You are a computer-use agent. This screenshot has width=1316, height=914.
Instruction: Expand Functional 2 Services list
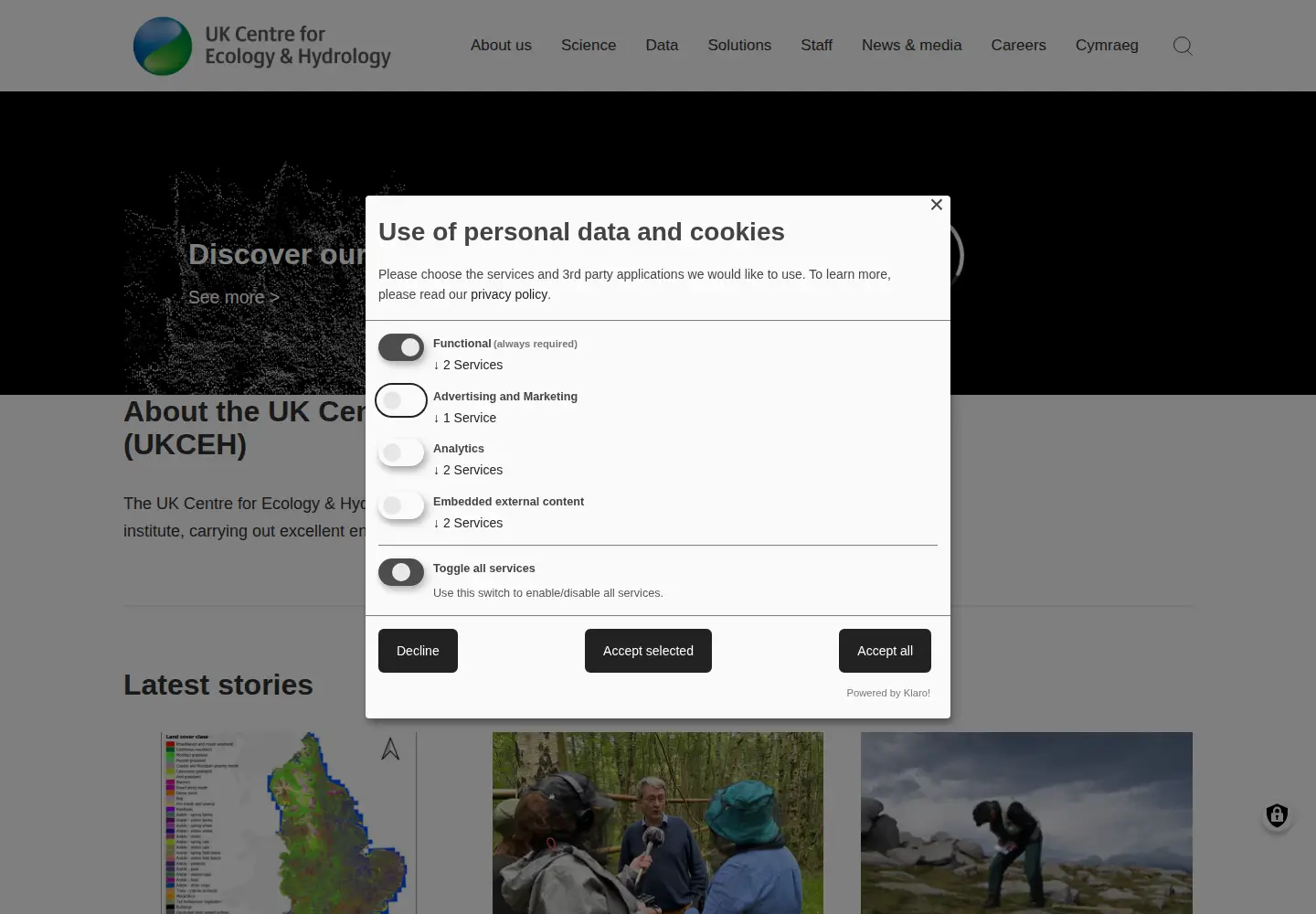(x=468, y=365)
